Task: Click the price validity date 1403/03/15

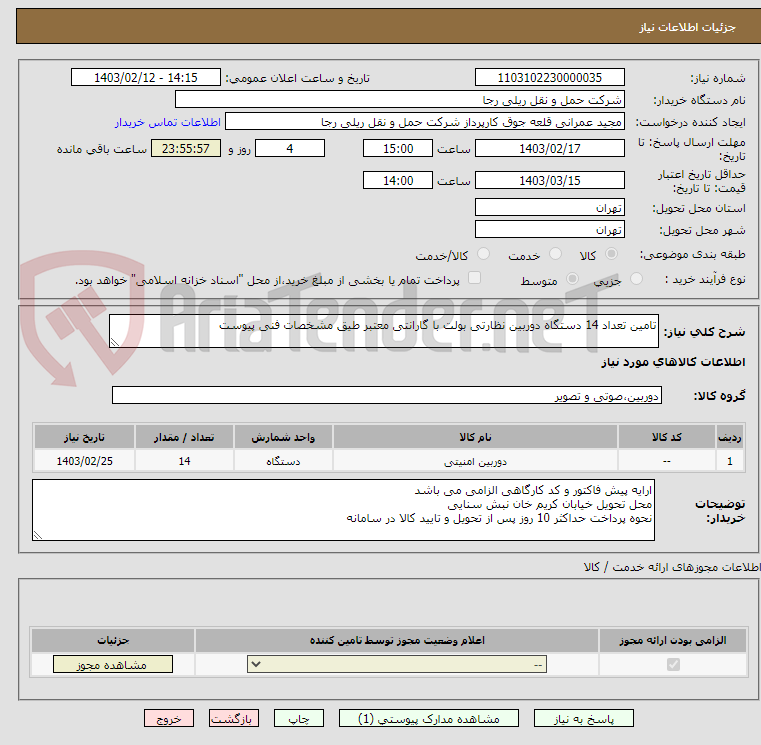Action: (x=549, y=180)
